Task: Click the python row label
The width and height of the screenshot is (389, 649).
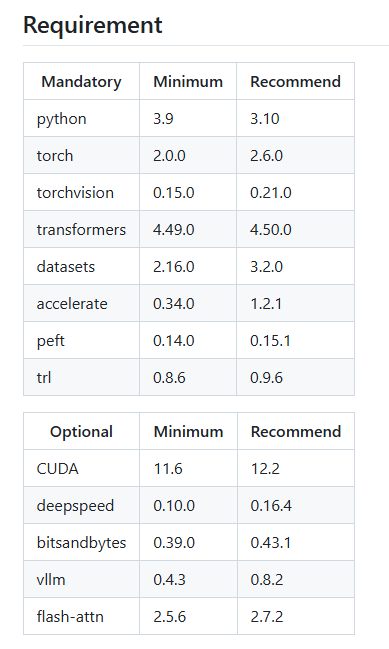Action: point(62,119)
